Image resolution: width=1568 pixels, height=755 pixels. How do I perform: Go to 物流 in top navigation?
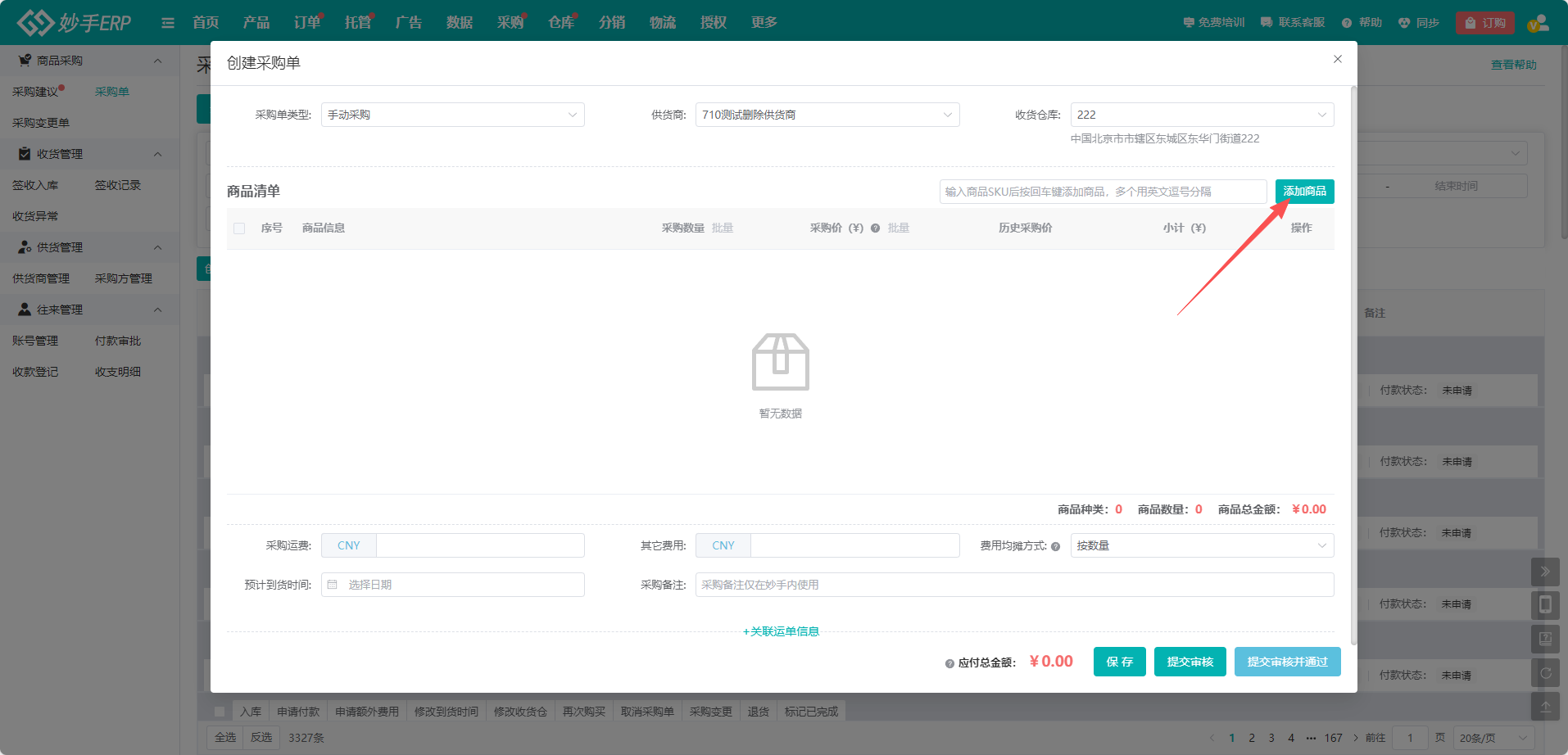click(x=662, y=23)
